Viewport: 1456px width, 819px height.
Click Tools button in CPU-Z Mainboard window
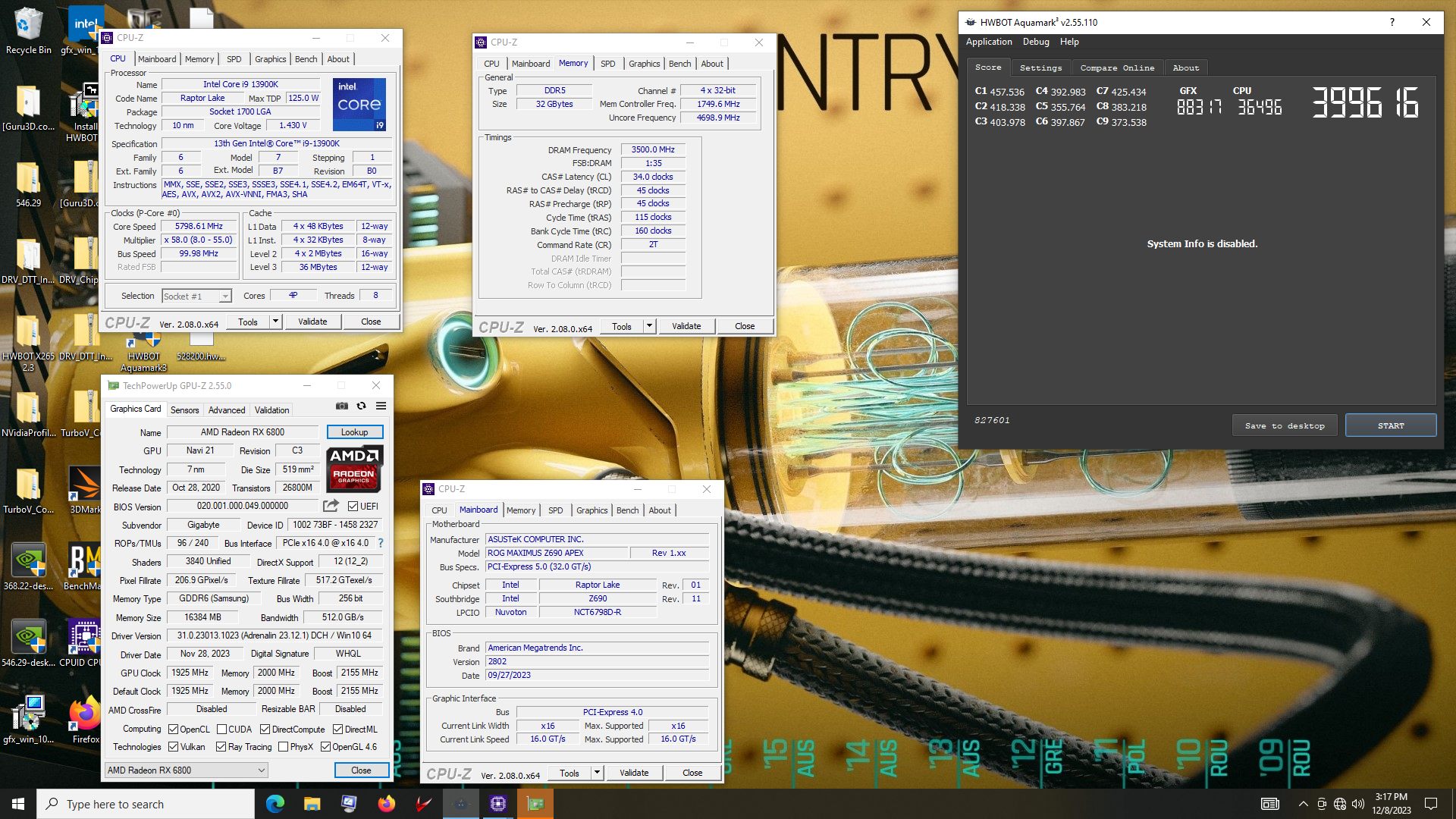click(569, 773)
